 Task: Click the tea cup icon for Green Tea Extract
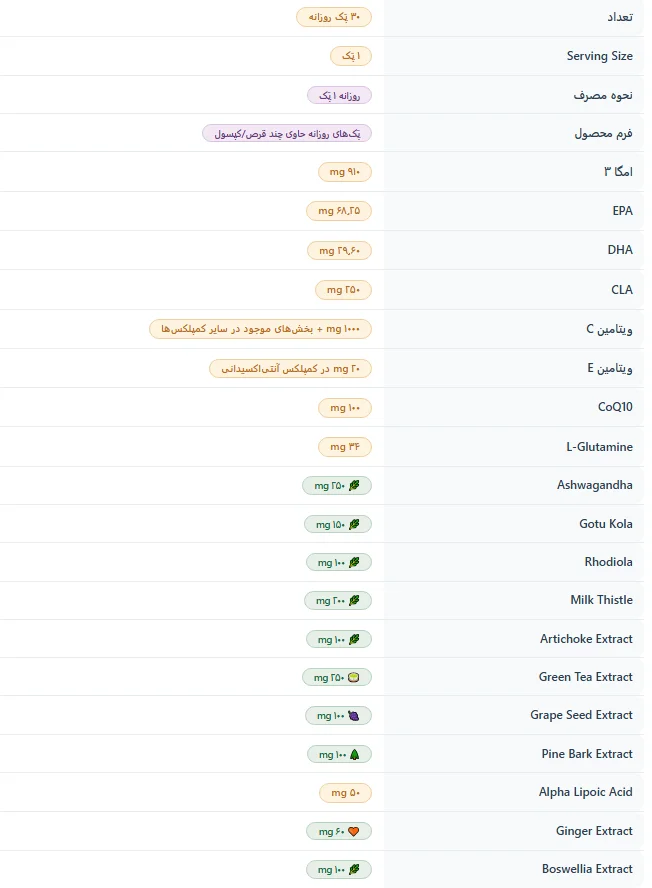tap(353, 677)
